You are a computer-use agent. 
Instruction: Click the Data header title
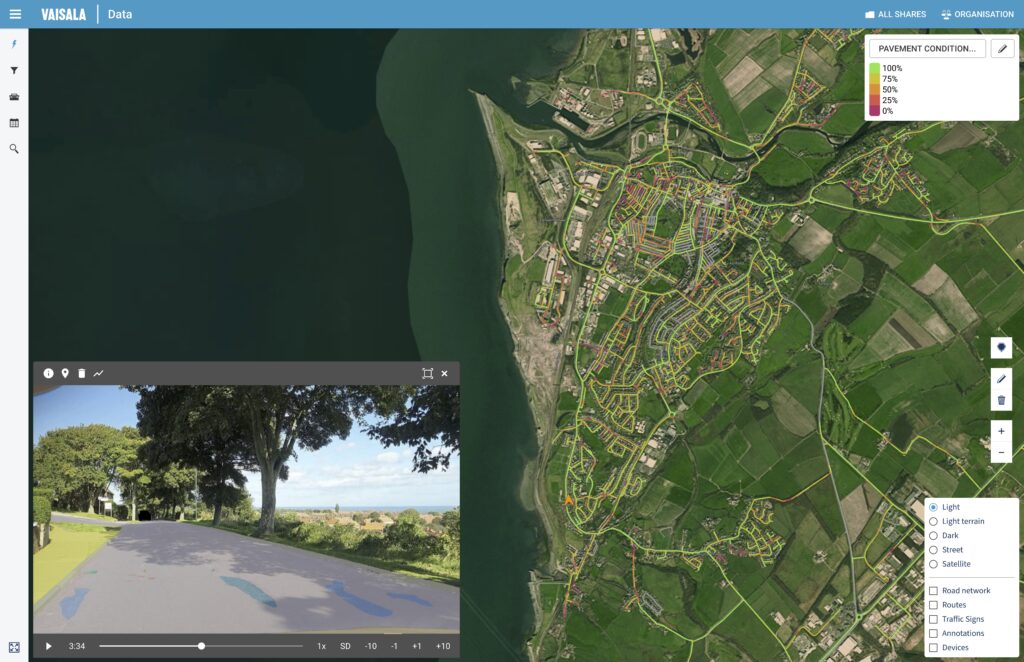(120, 14)
